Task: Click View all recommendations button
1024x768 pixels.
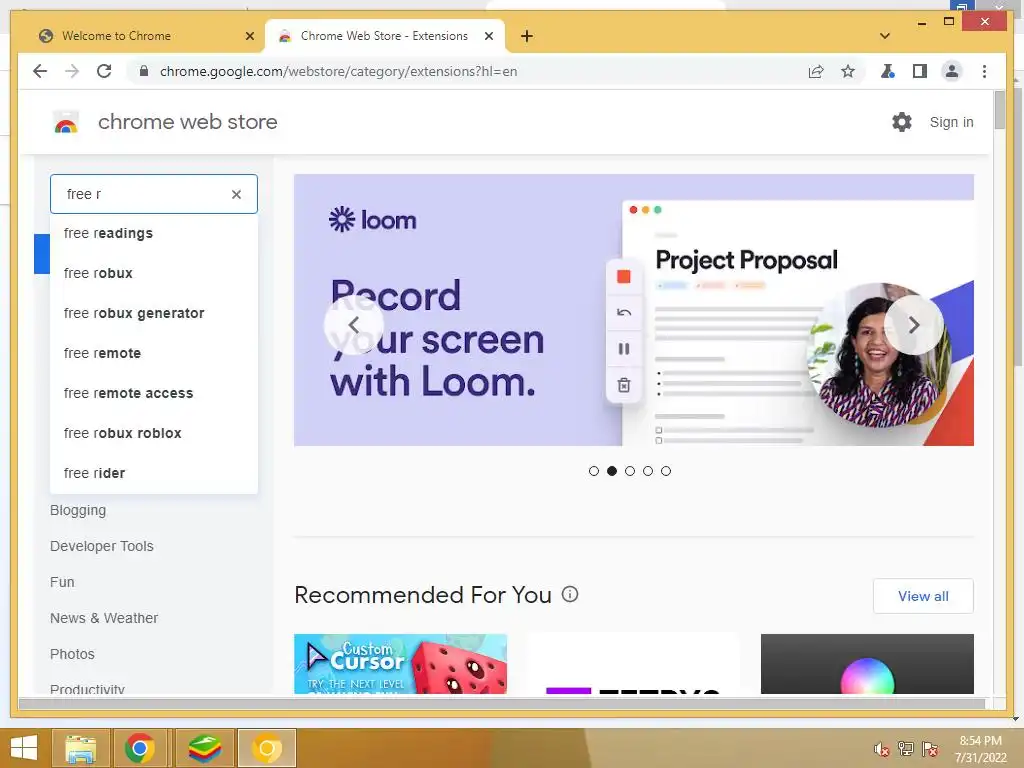Action: pos(923,596)
